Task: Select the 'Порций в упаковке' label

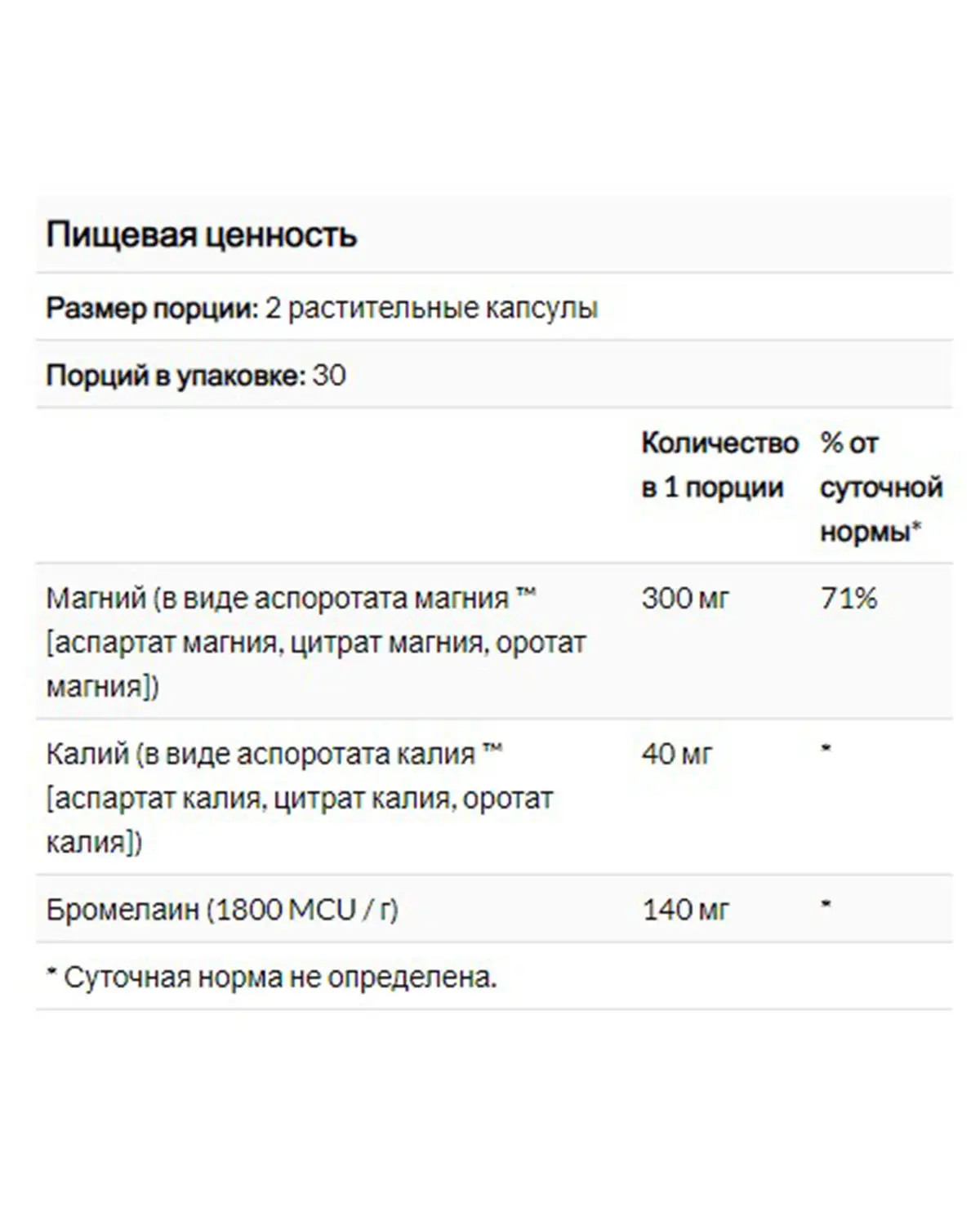Action: tap(176, 376)
